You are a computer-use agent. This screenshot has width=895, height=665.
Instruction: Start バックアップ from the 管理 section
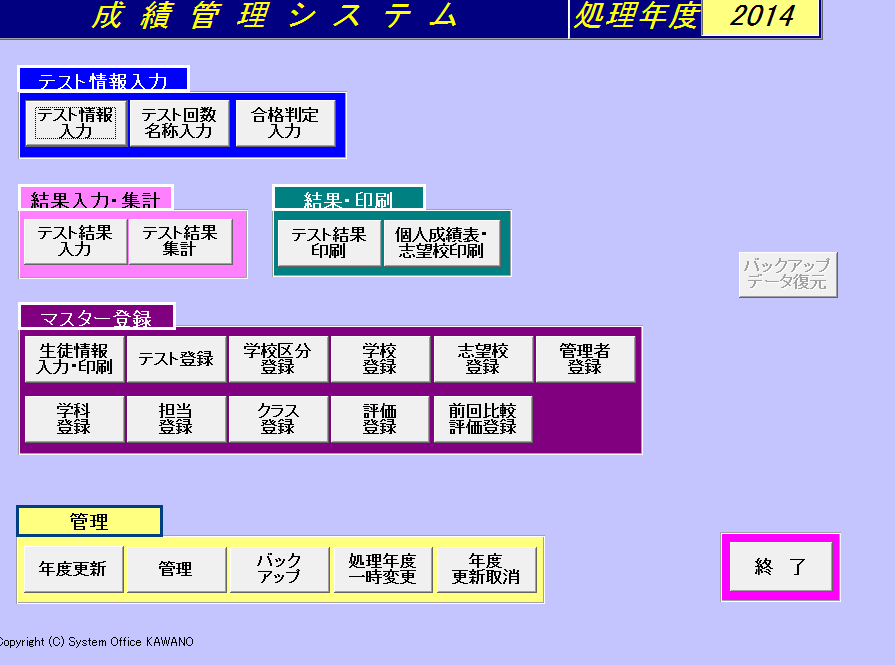click(279, 569)
